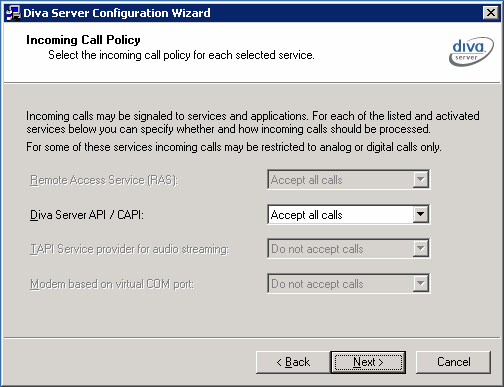Click the sentence about analog or digital calls
504x387 pixels.
tap(234, 147)
